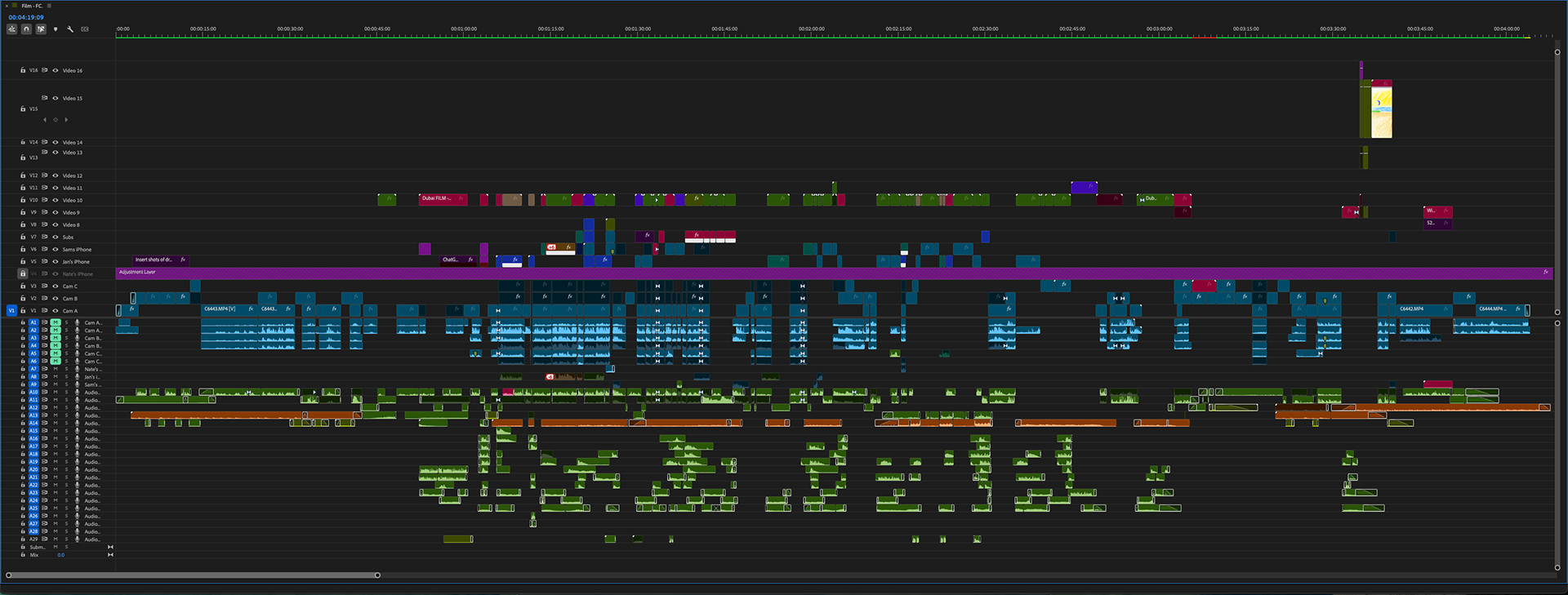1568x595 pixels.
Task: Toggle lock on audio track A10
Action: pyautogui.click(x=23, y=392)
